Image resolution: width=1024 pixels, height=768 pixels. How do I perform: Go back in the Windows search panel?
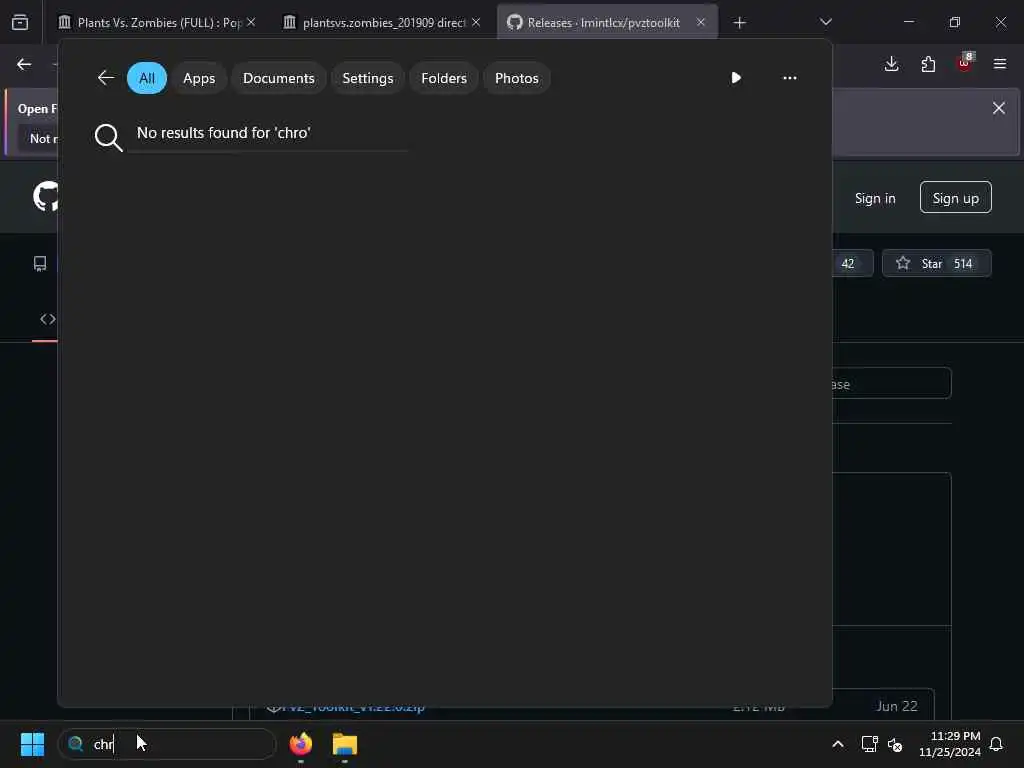[x=106, y=78]
